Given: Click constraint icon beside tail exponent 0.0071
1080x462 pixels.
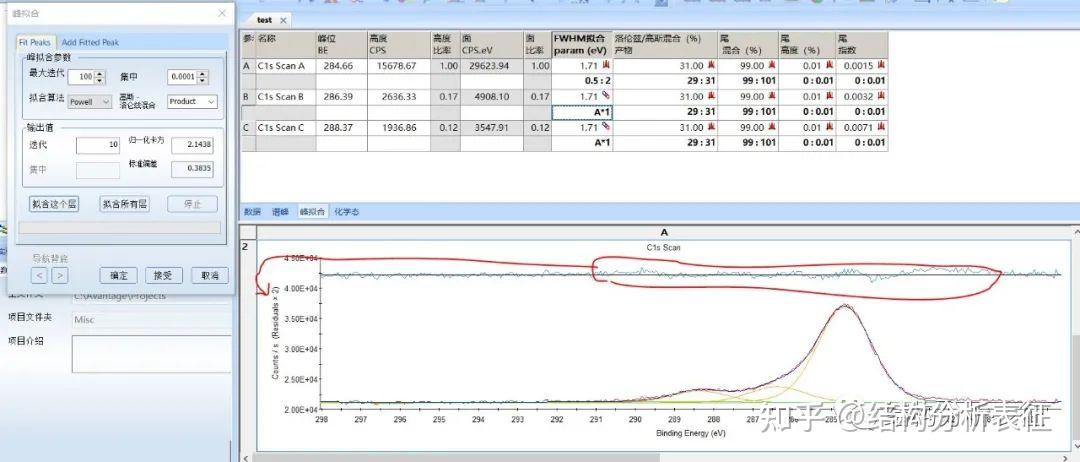Looking at the screenshot, I should pyautogui.click(x=881, y=127).
